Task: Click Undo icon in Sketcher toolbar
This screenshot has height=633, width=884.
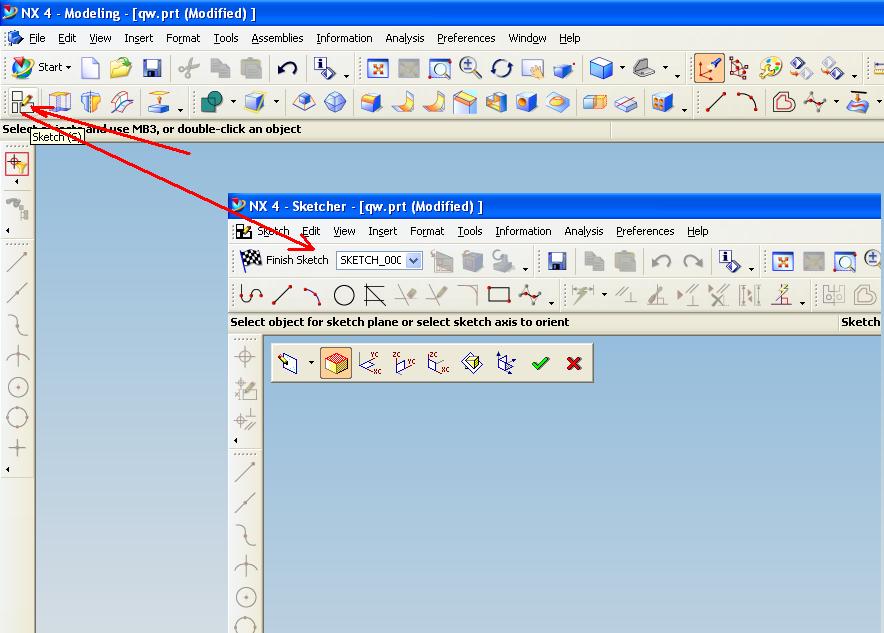Action: pos(661,261)
